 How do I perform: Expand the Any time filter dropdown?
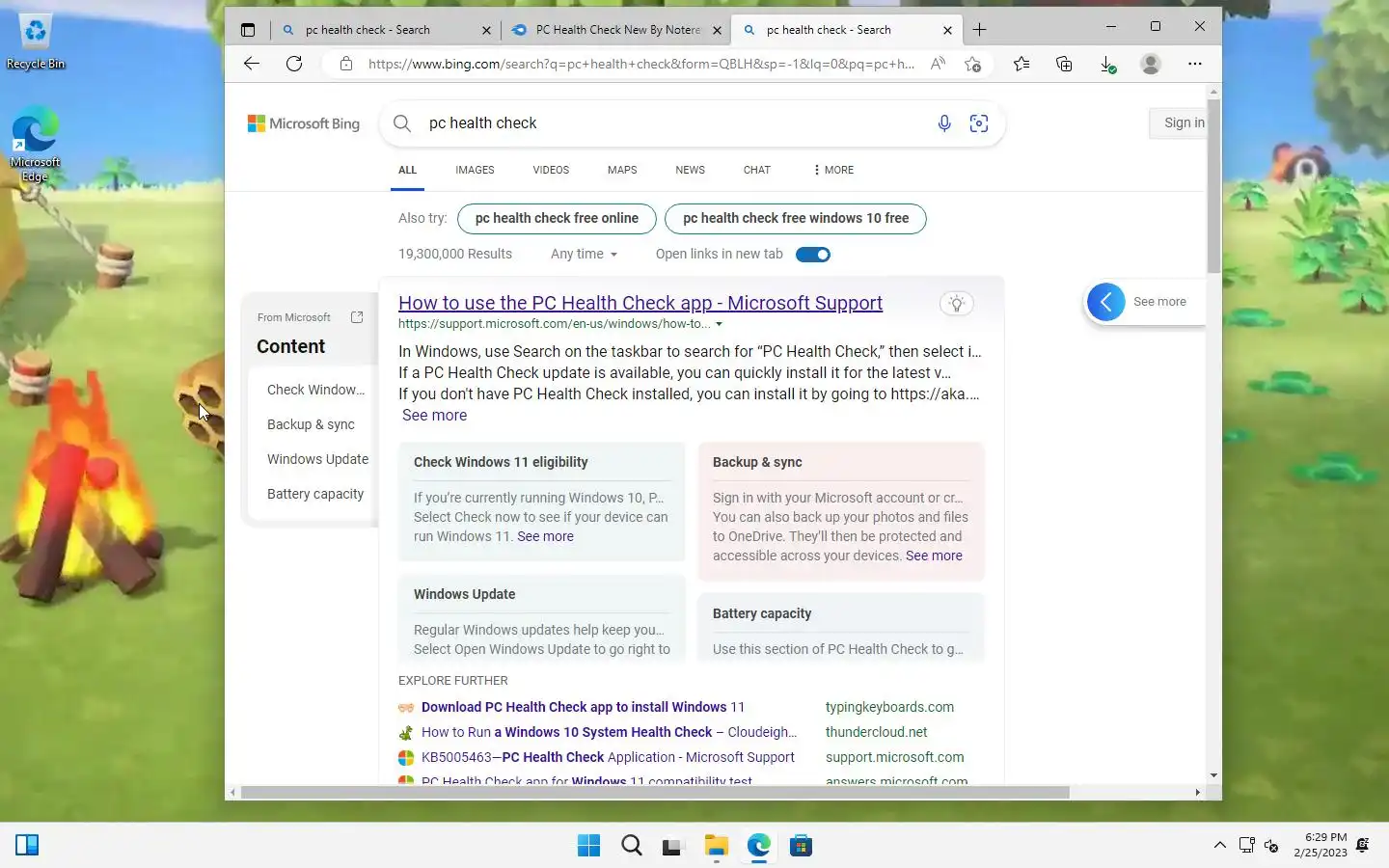tap(584, 255)
